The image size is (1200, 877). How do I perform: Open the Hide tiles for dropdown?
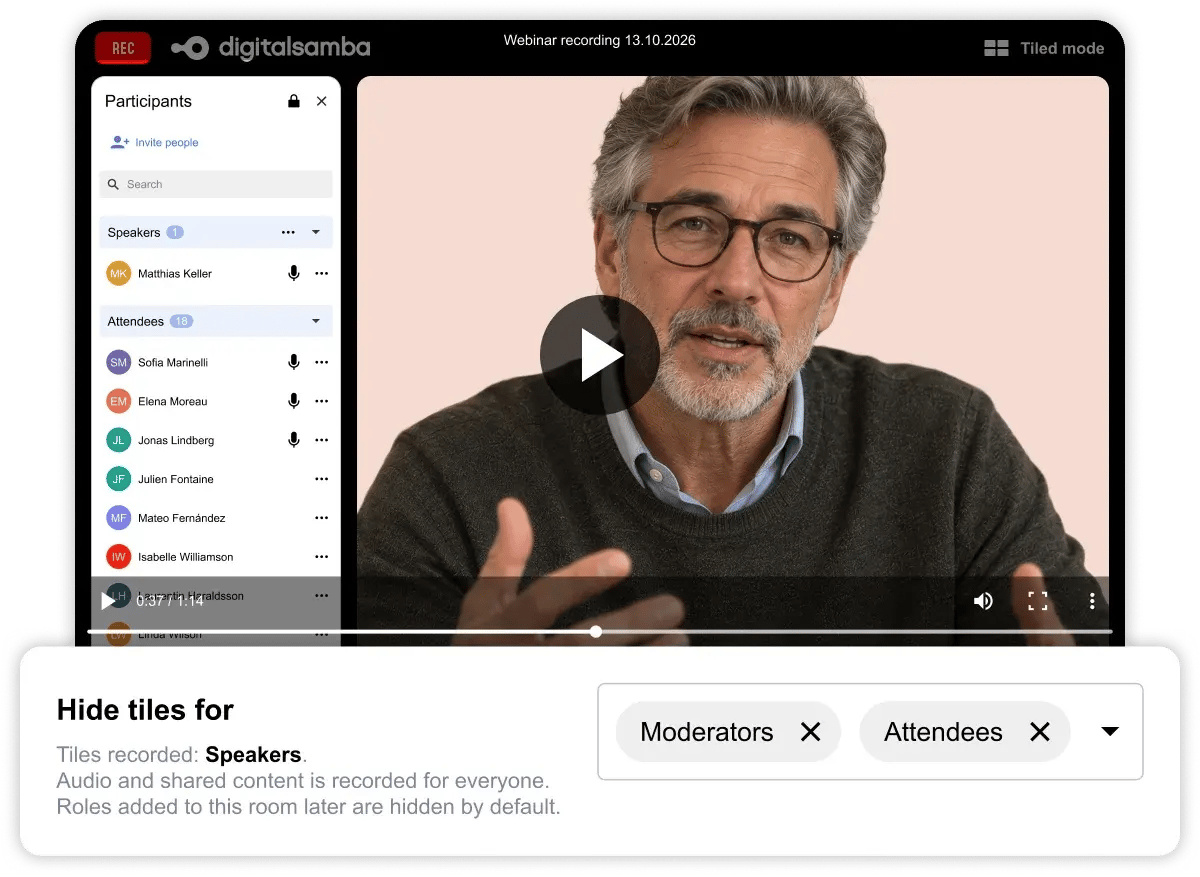[1109, 732]
